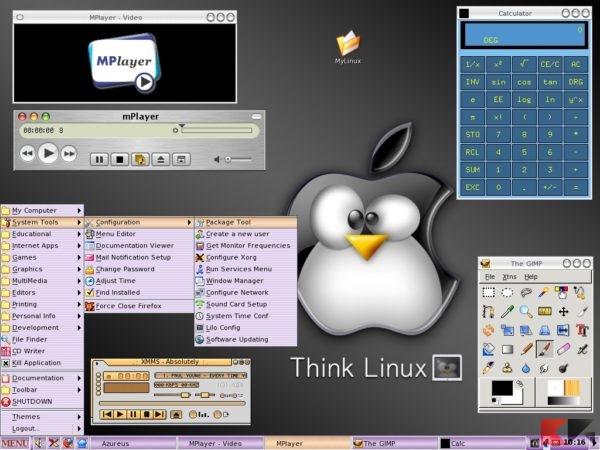Image resolution: width=600 pixels, height=450 pixels.
Task: Expand the Documentation submenu
Action: pyautogui.click(x=42, y=378)
